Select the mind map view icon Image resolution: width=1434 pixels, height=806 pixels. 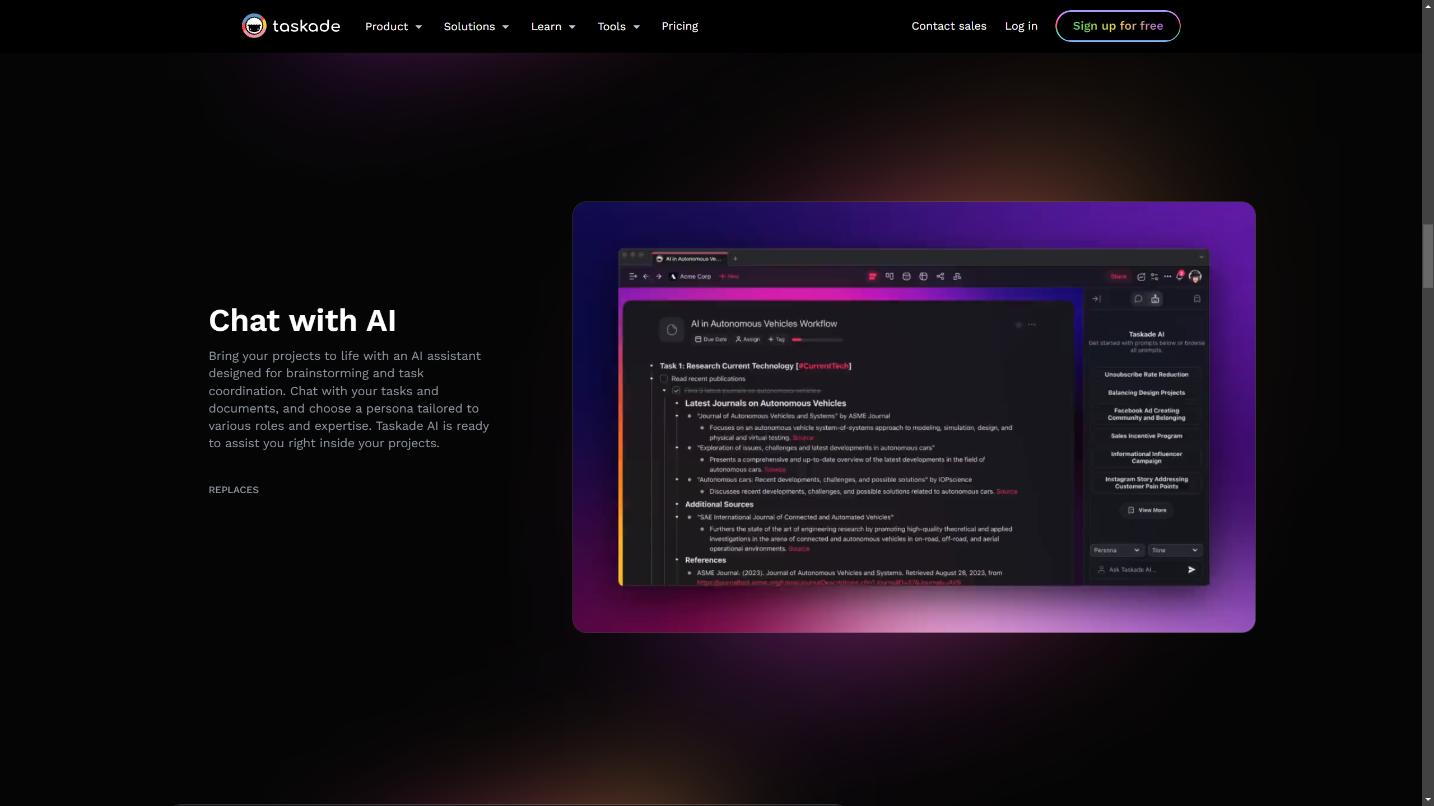pyautogui.click(x=940, y=276)
